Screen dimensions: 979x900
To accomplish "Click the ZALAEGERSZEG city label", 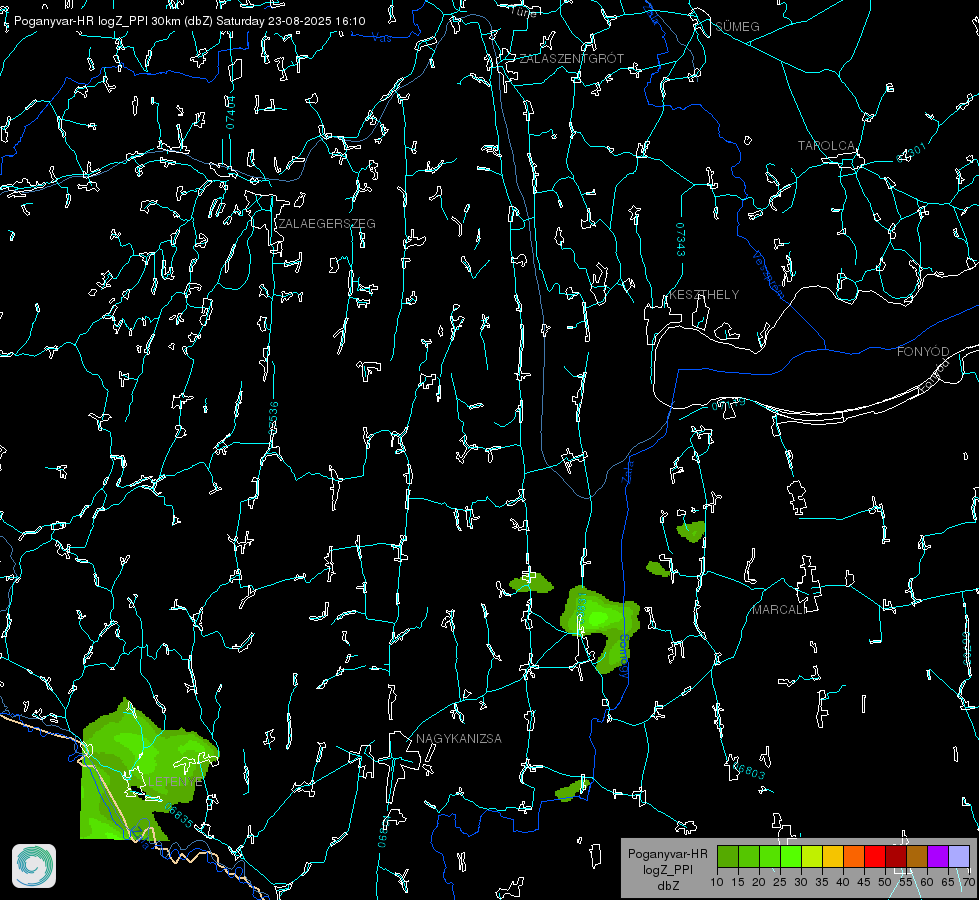I will pos(327,224).
